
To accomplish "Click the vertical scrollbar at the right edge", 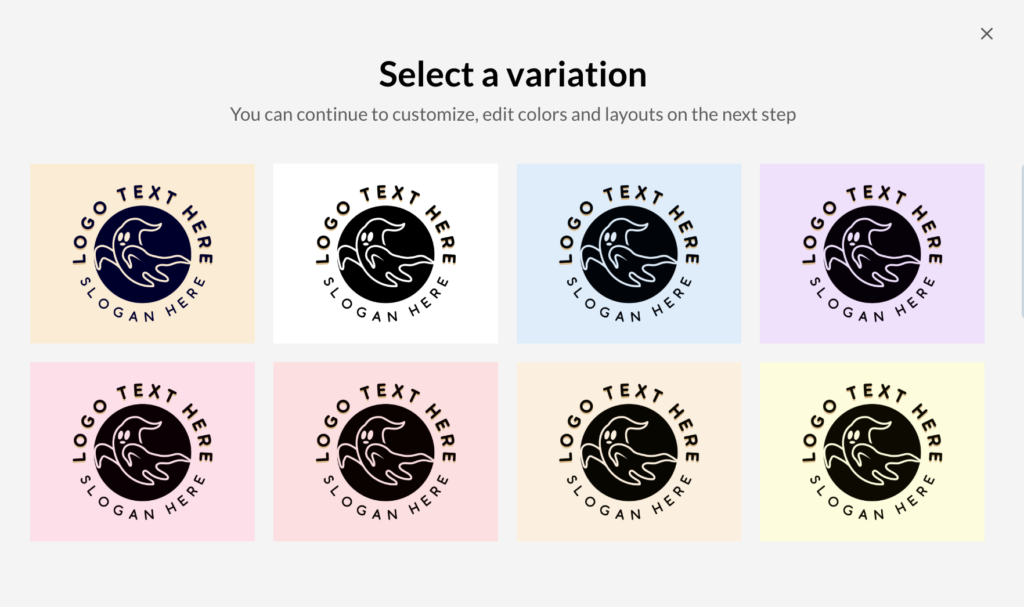I will (1021, 240).
